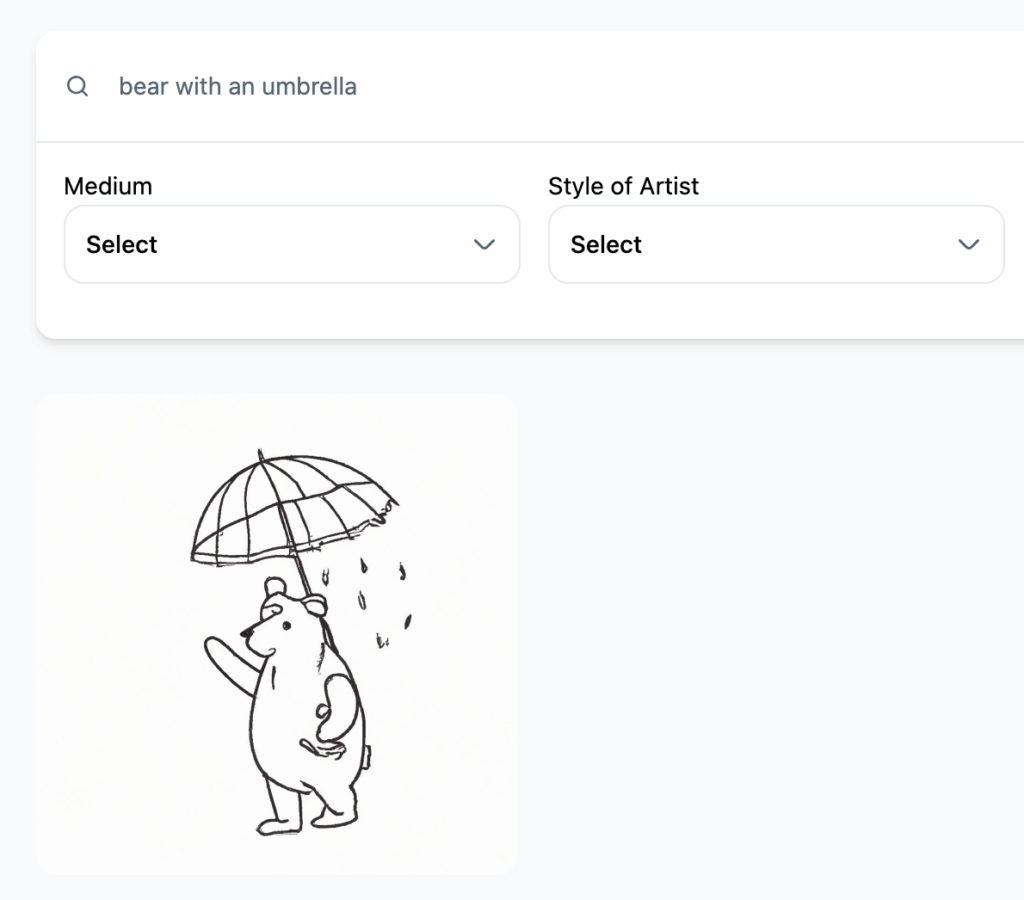Viewport: 1024px width, 900px height.
Task: Click the bear's raised paw
Action: coord(214,648)
